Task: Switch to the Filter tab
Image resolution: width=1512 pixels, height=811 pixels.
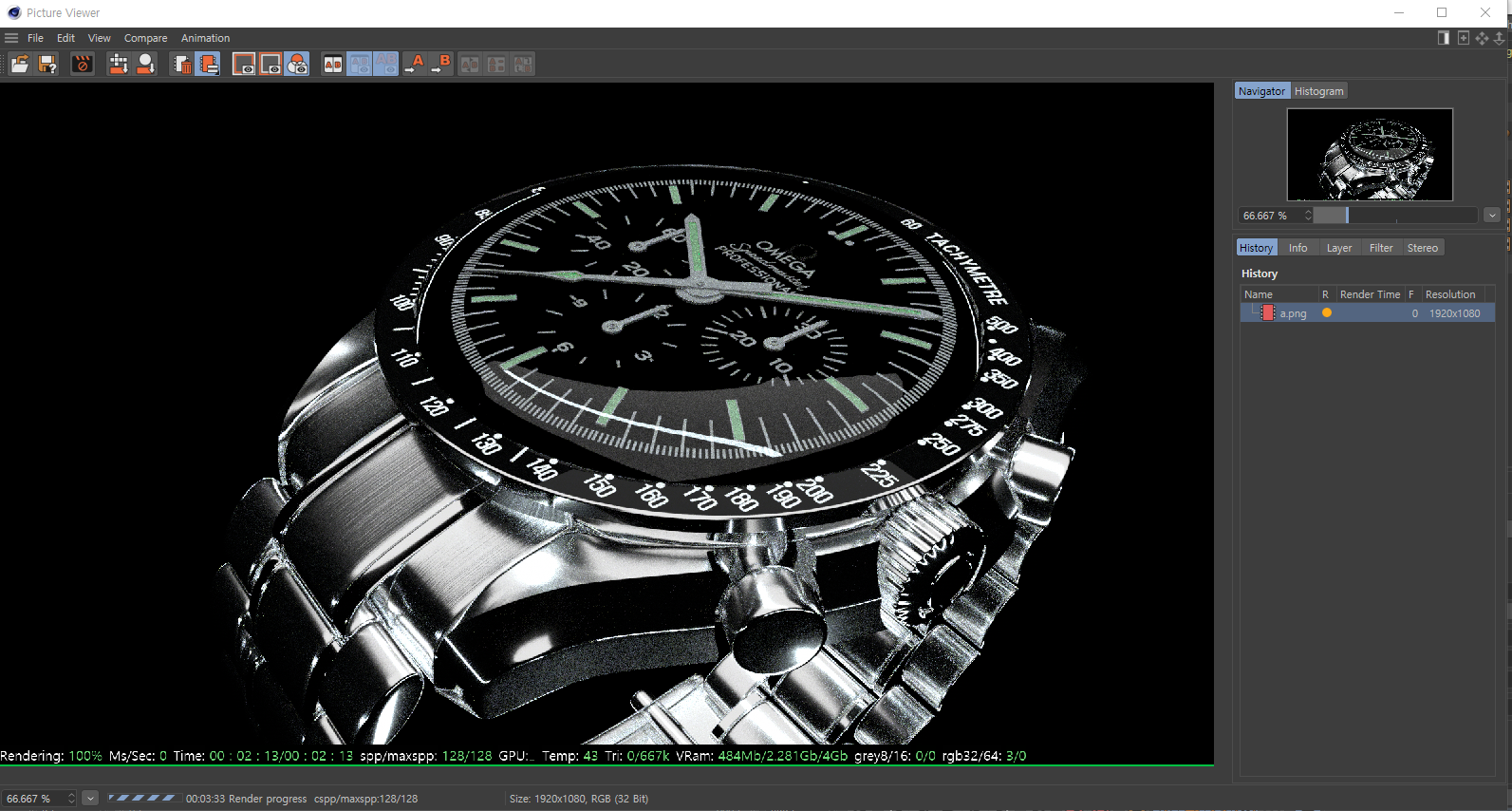Action: (x=1381, y=248)
